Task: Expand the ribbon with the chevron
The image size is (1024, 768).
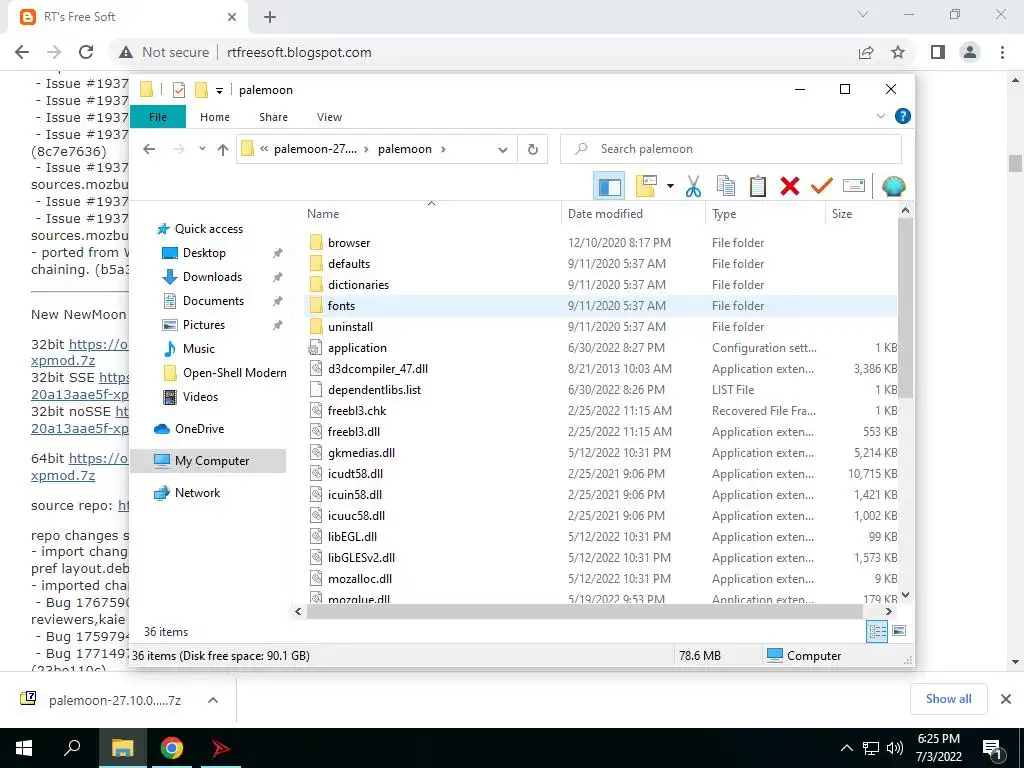Action: click(x=880, y=116)
